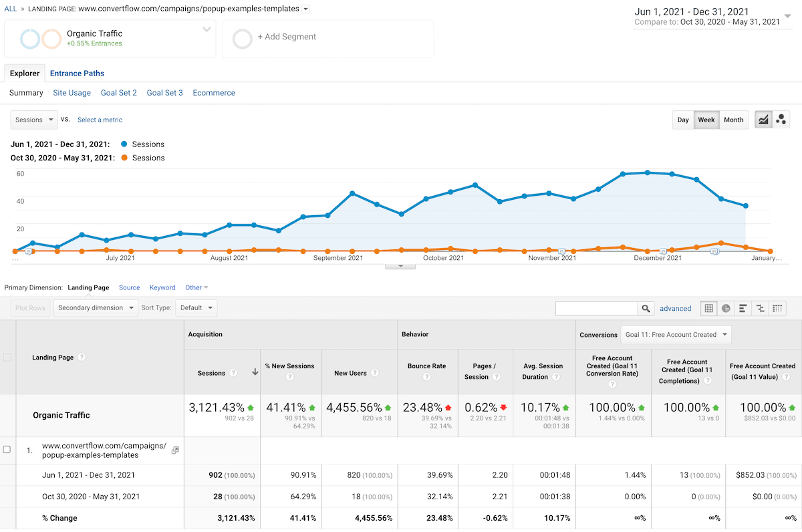Click help icon under % New Sessions
This screenshot has width=802, height=532.
290,377
